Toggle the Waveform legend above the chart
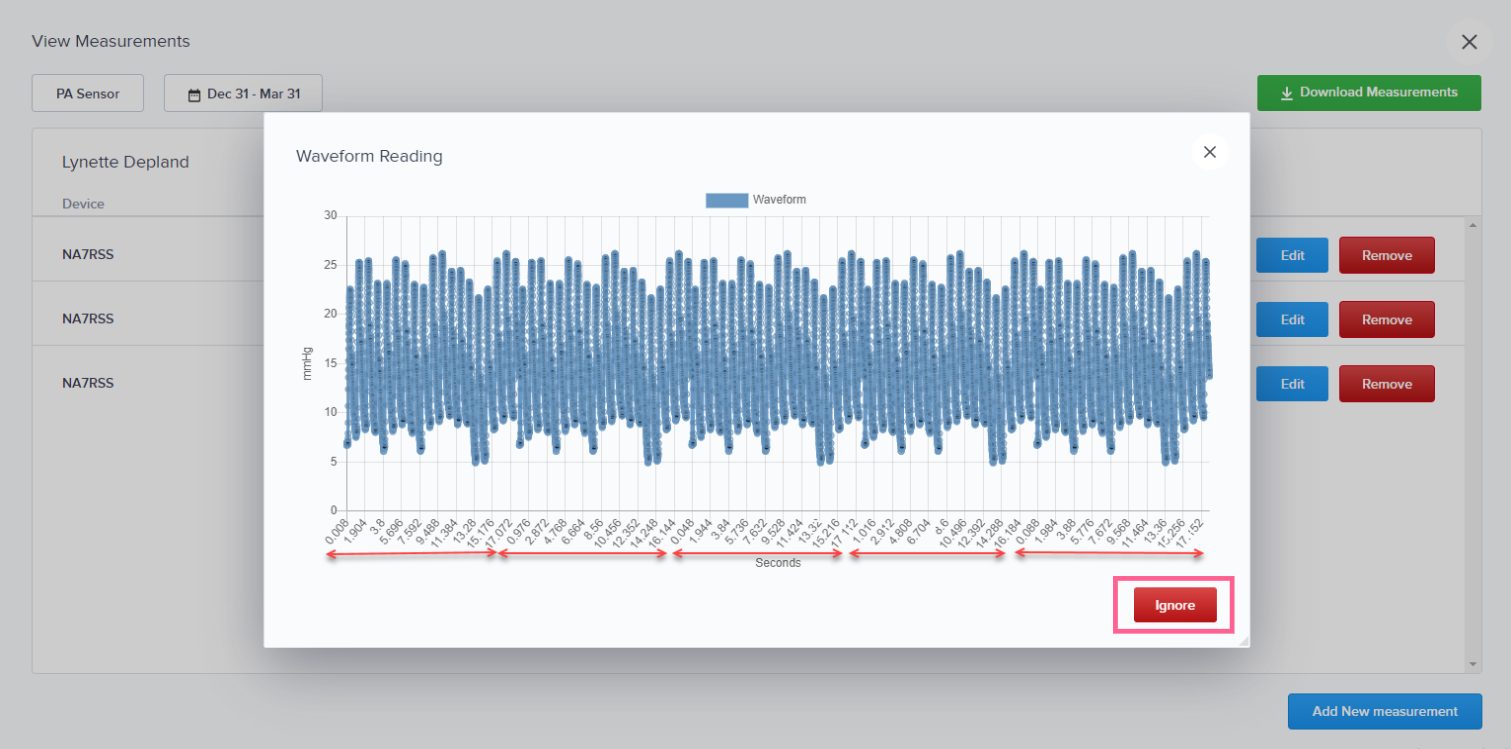Screen dimensions: 1511x749 pos(757,199)
